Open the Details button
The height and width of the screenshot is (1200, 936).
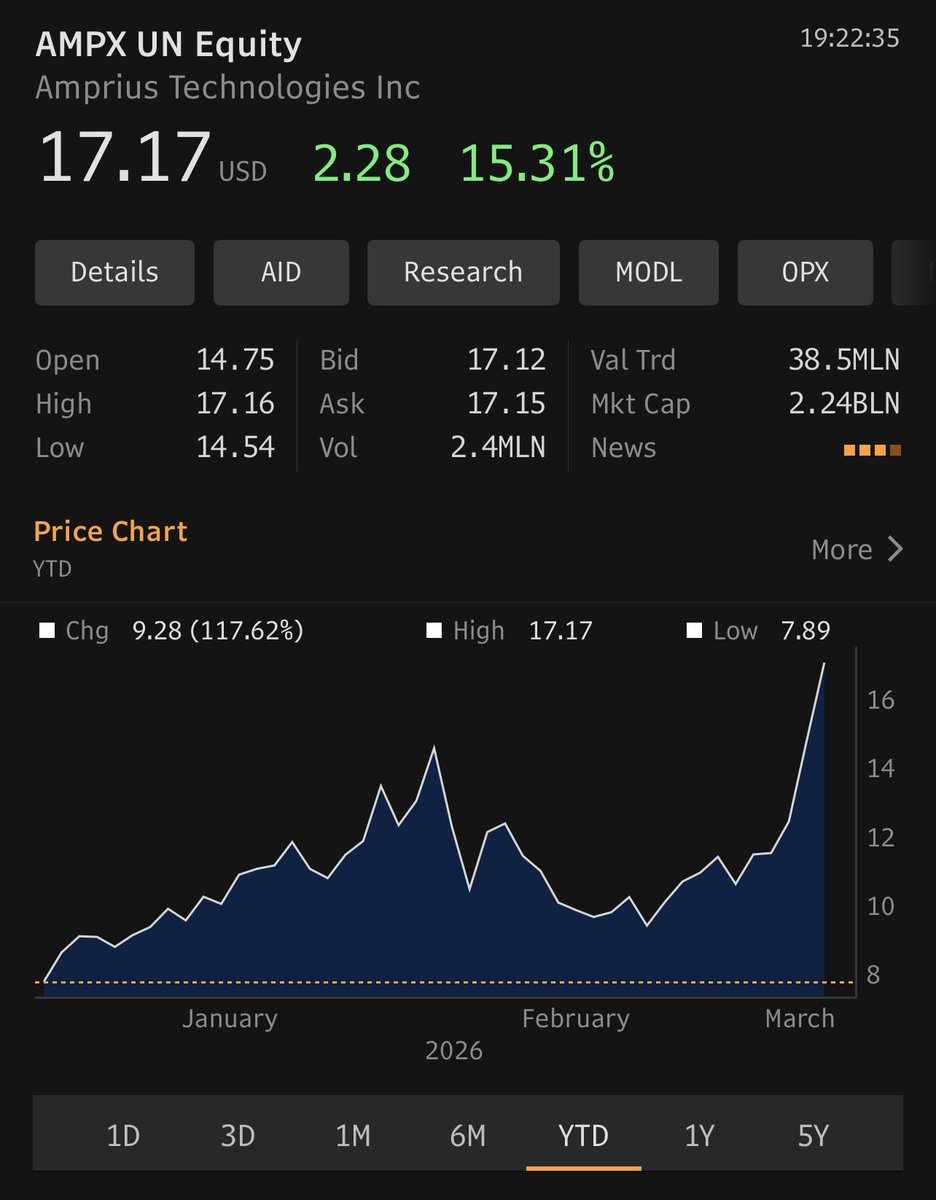click(x=114, y=272)
